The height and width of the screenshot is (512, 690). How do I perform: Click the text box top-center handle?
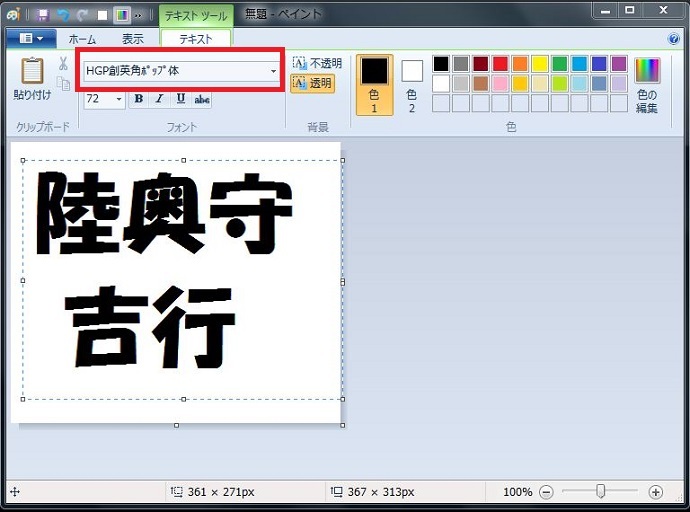coord(184,161)
